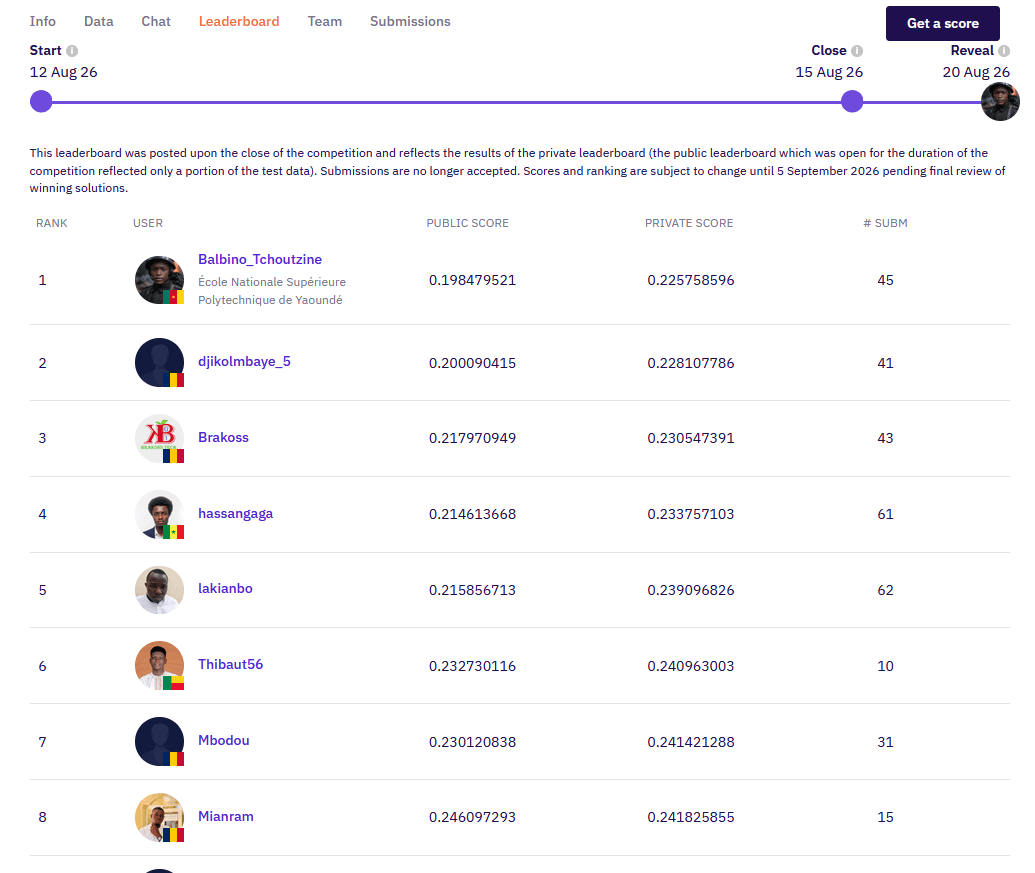Click the # SUBM column header
1035x873 pixels.
pos(885,223)
